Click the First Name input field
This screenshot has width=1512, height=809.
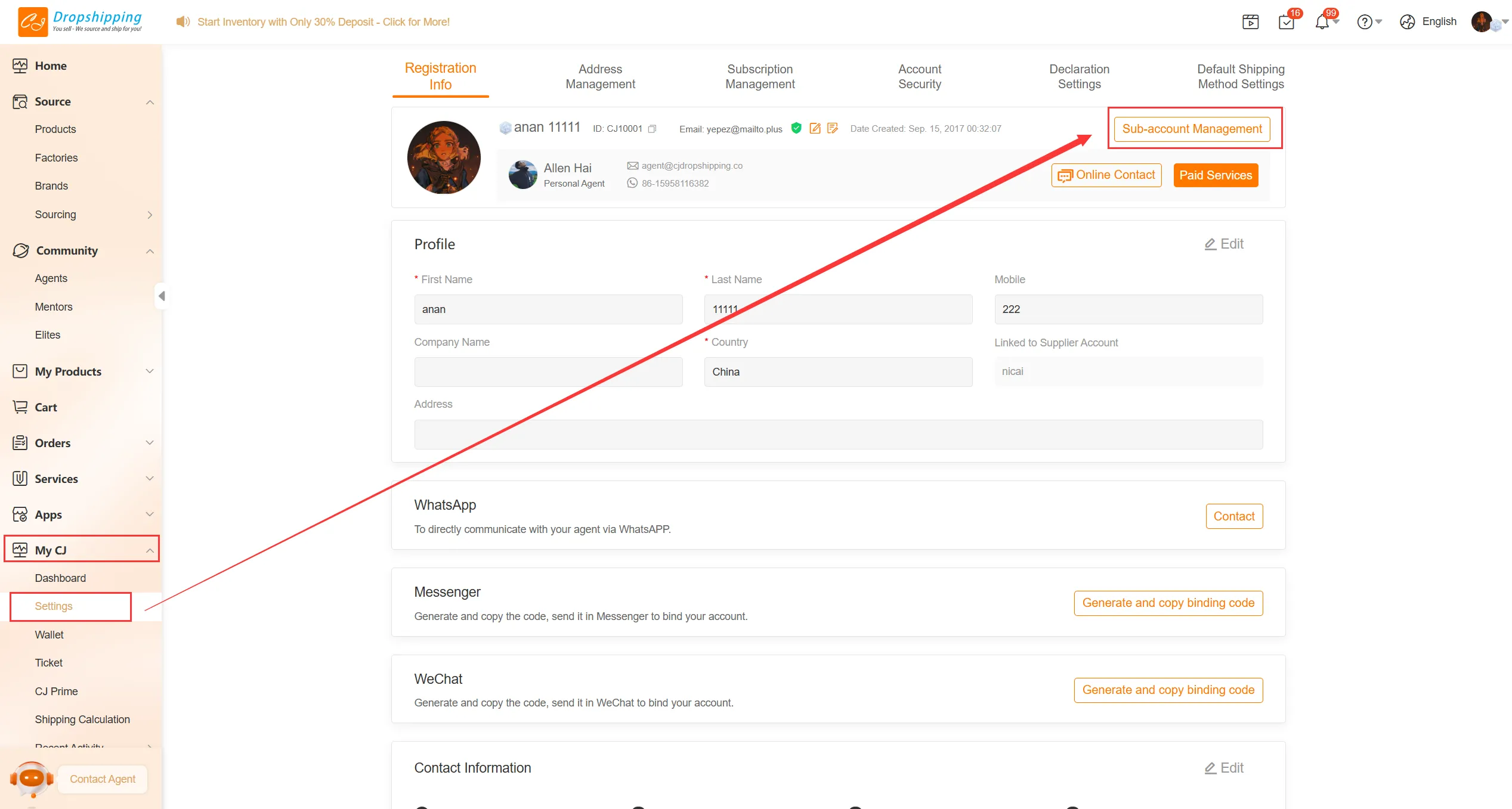tap(548, 309)
